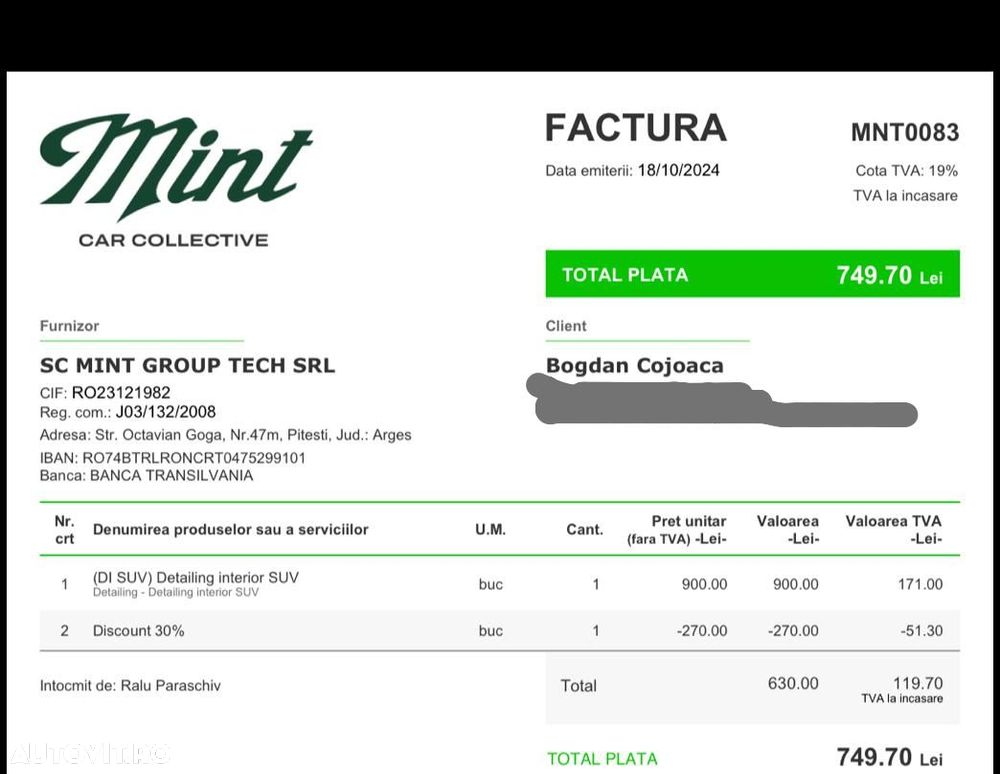The height and width of the screenshot is (774, 1000).
Task: Click the Detailing interior SUV line item
Action: point(195,578)
